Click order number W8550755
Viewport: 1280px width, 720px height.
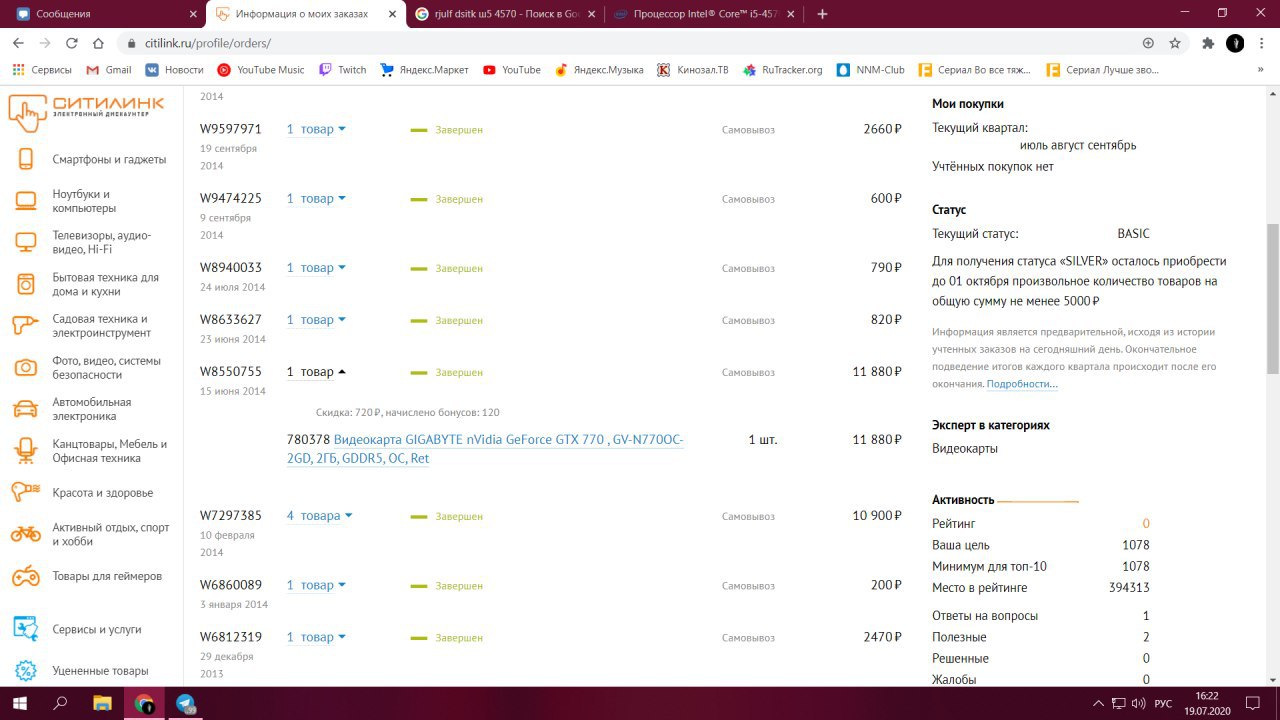231,372
